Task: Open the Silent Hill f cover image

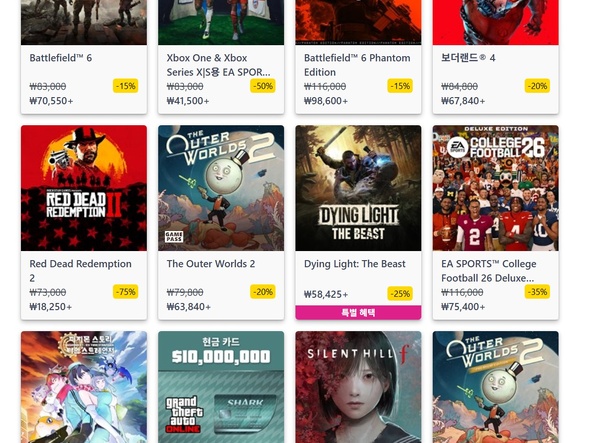Action: coord(358,387)
